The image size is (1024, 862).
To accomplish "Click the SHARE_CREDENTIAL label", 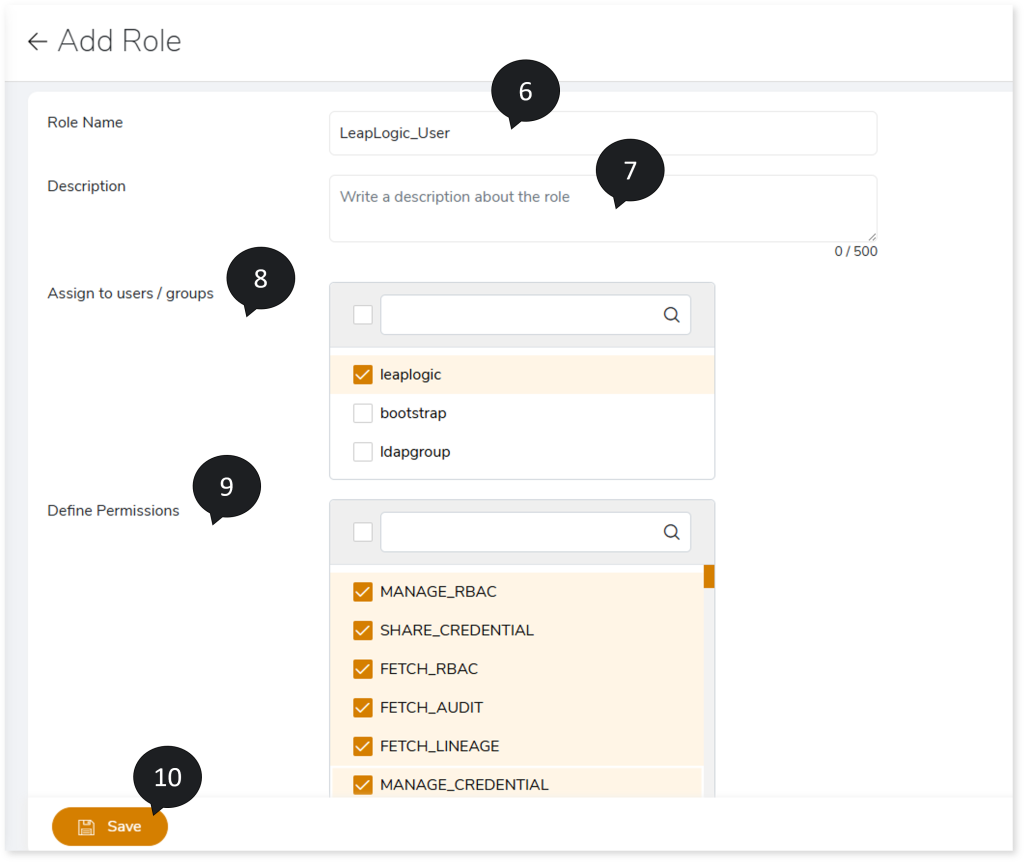I will pyautogui.click(x=456, y=630).
